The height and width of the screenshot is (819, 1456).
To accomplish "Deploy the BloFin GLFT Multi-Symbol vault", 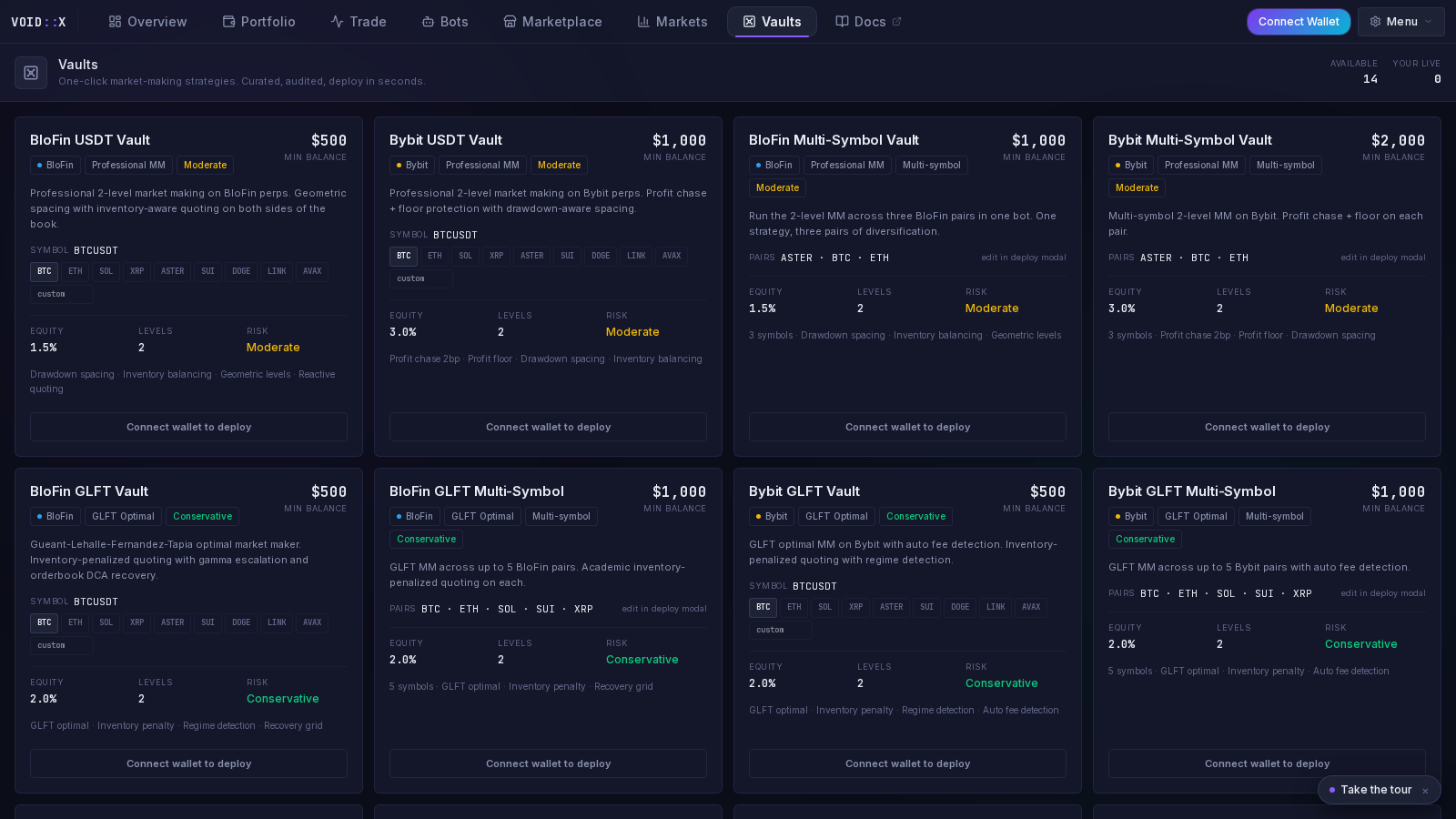I will [548, 763].
